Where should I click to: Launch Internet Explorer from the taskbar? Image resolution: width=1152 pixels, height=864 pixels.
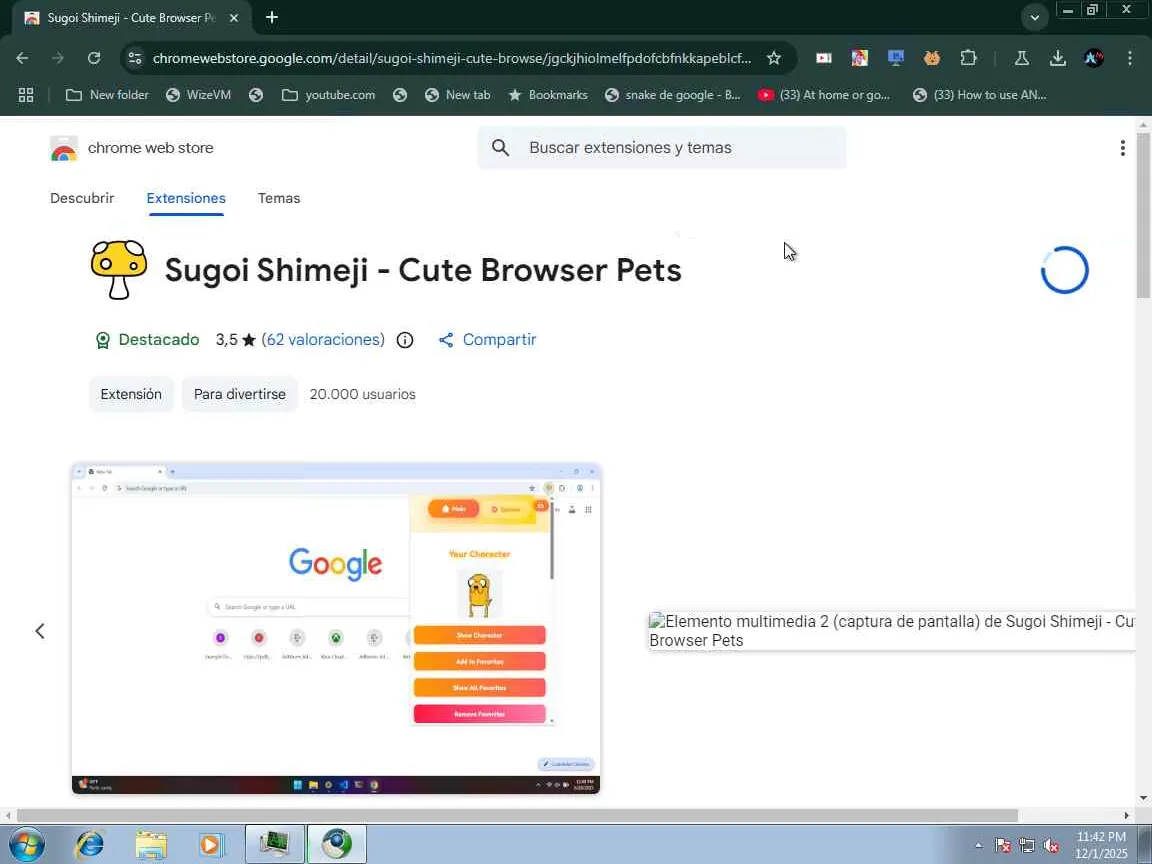pos(90,845)
